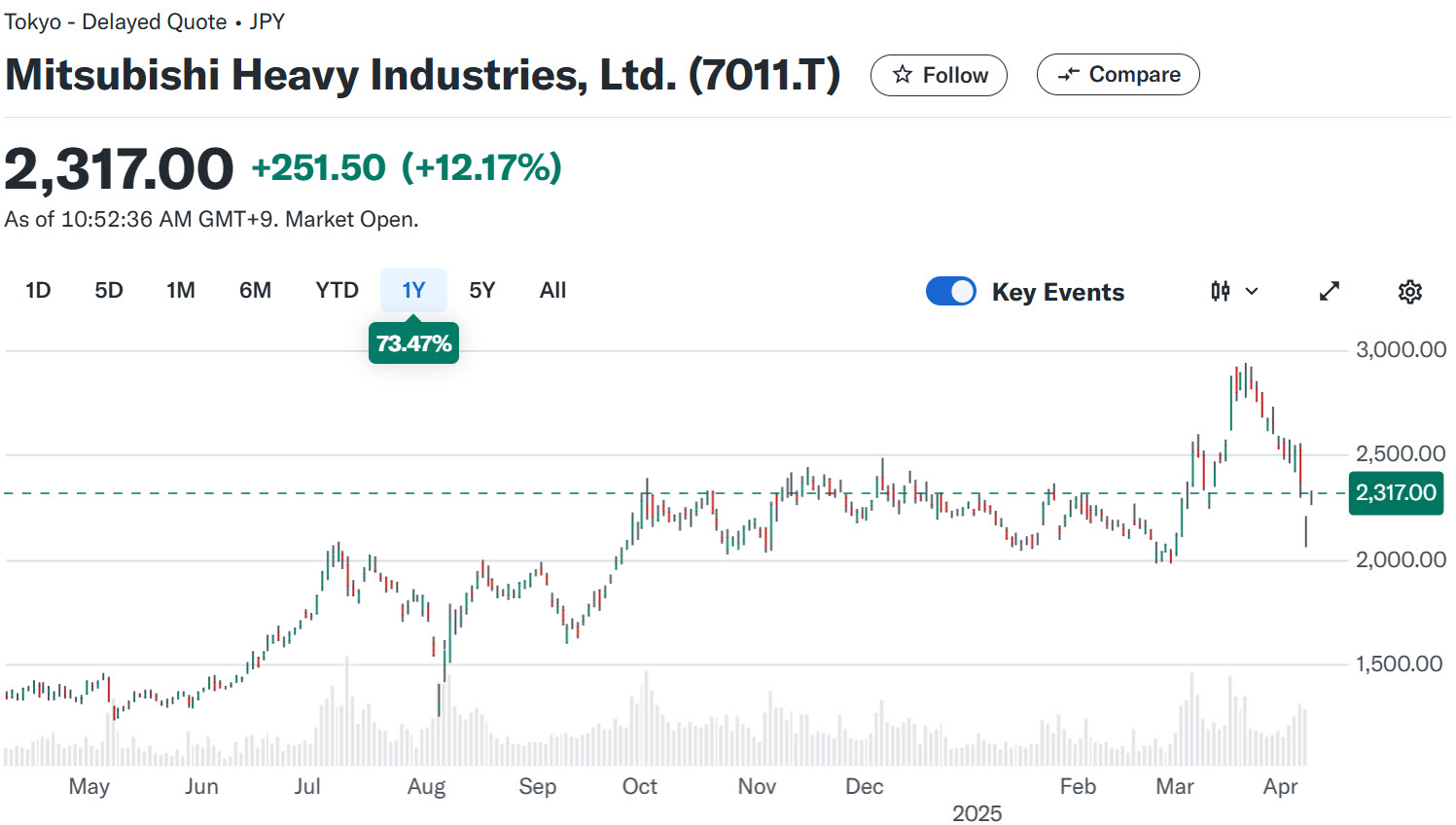Click the Nov label on time axis
The width and height of the screenshot is (1456, 825).
tap(757, 786)
